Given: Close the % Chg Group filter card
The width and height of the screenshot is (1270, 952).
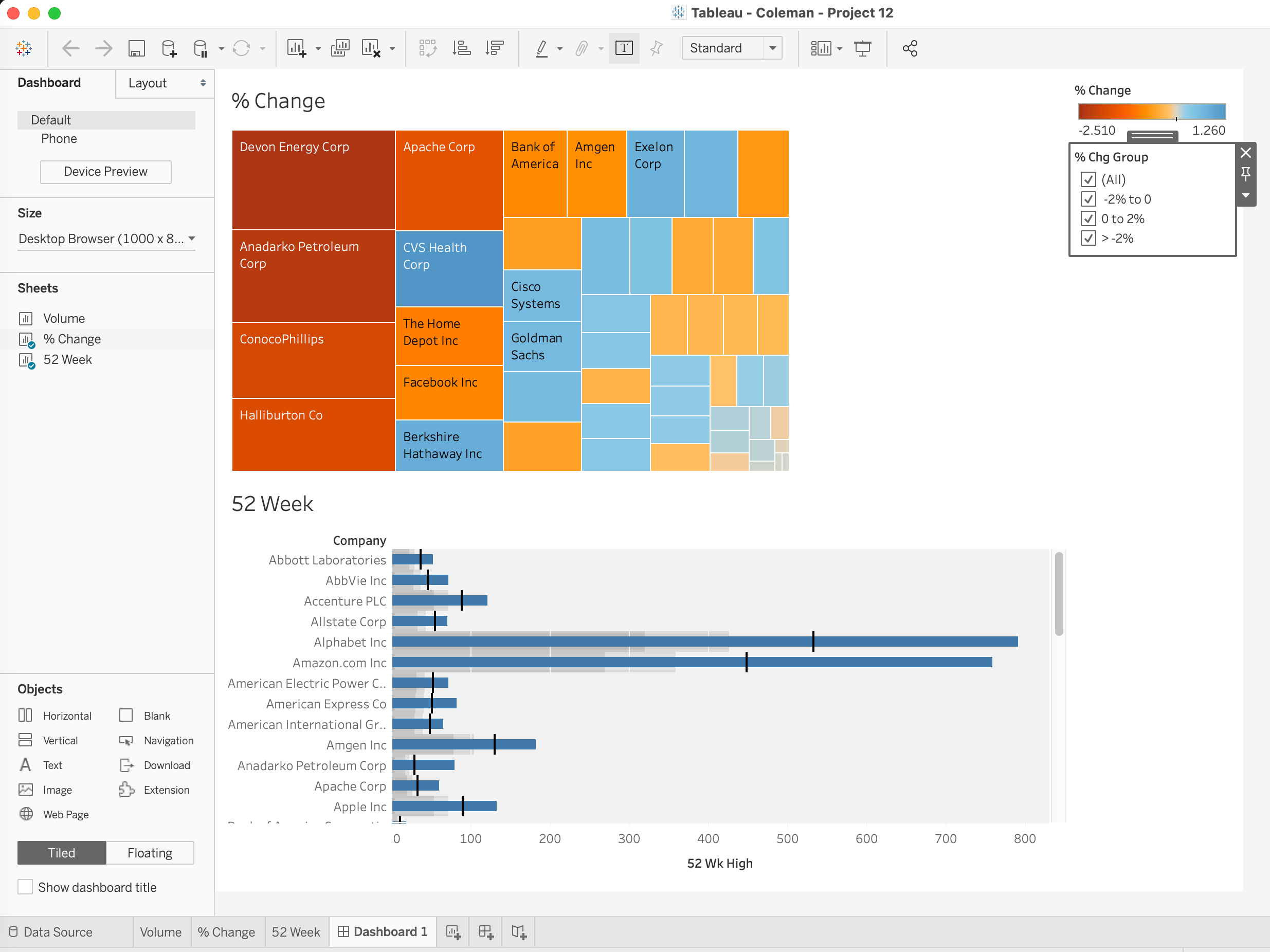Looking at the screenshot, I should 1245,153.
